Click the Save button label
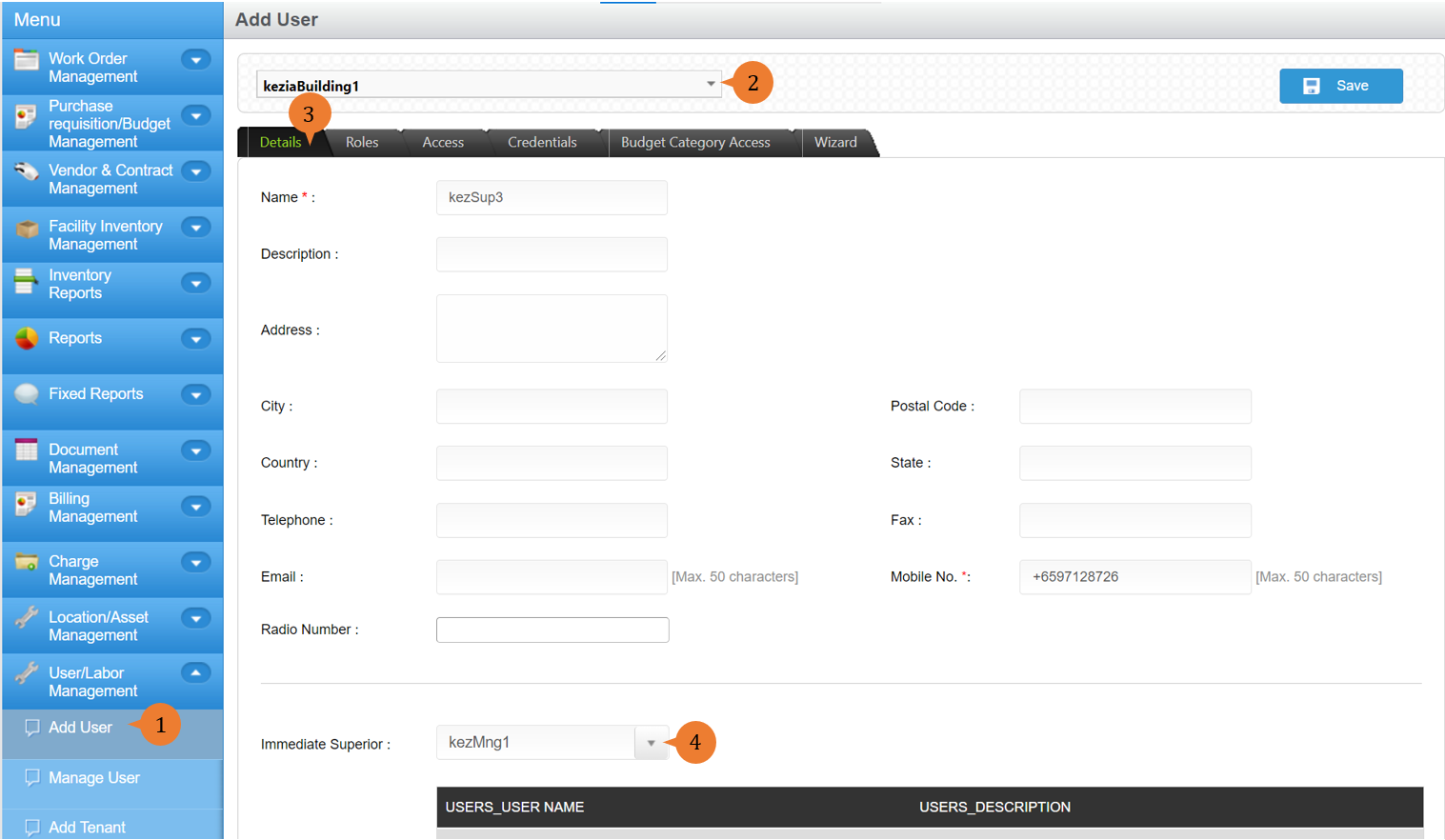 tap(1352, 86)
